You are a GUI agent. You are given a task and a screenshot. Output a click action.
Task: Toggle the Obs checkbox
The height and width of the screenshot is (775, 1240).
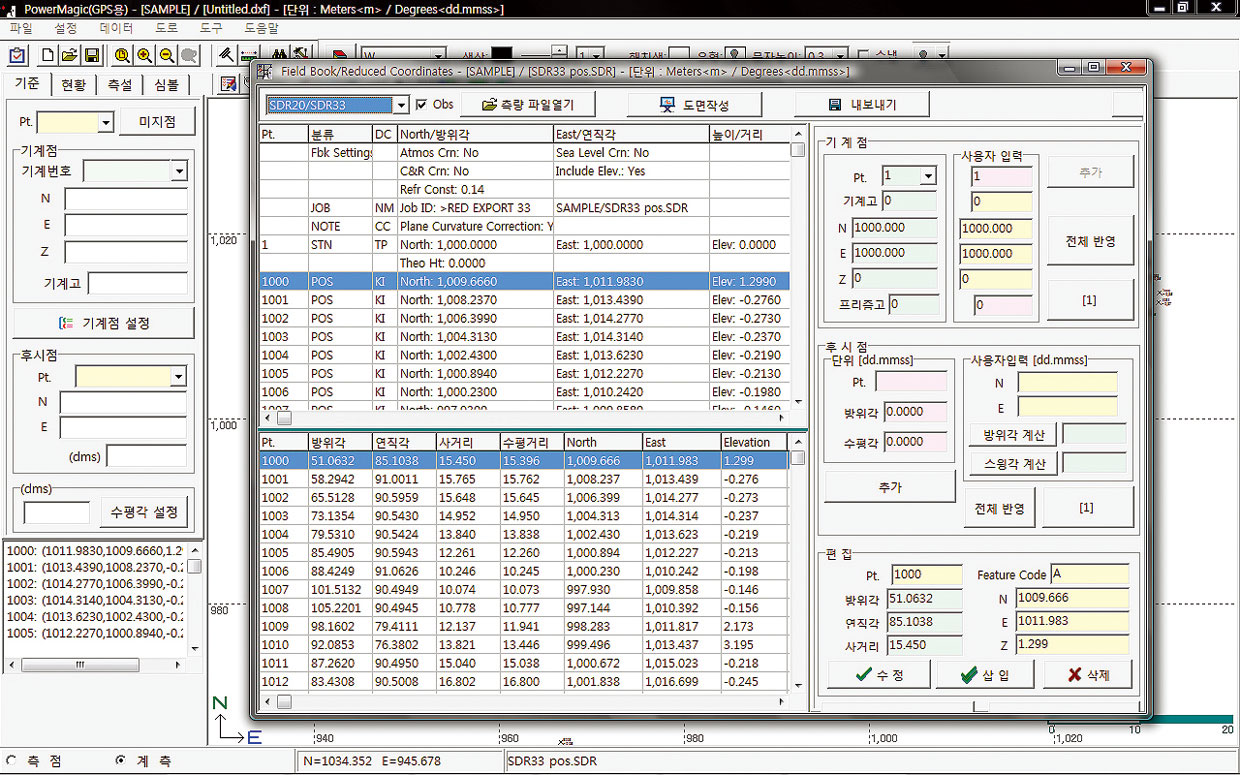click(x=421, y=105)
